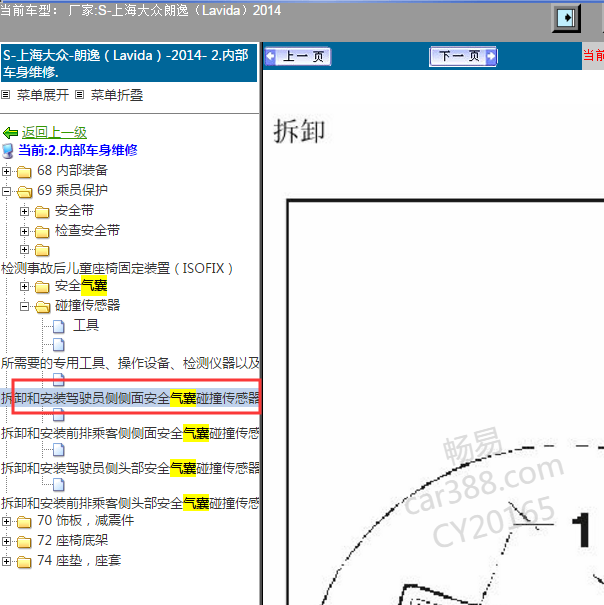Expand the 安全气囊 folder node
Image resolution: width=604 pixels, height=605 pixels.
(x=24, y=286)
